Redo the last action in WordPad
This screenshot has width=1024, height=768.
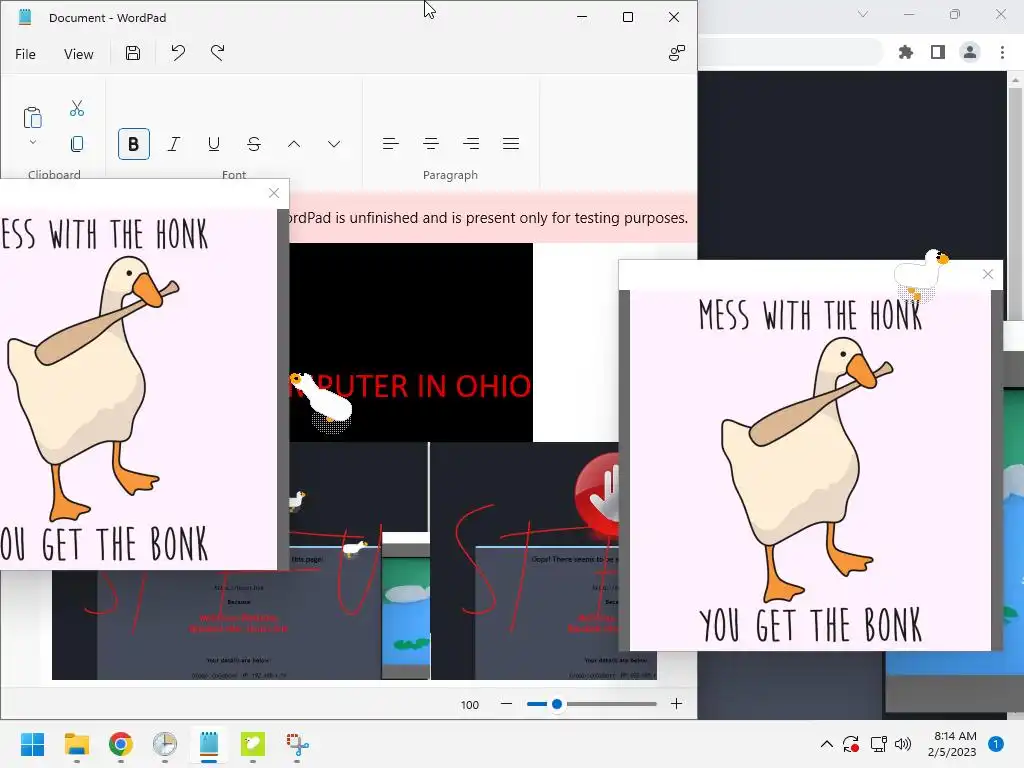tap(217, 53)
